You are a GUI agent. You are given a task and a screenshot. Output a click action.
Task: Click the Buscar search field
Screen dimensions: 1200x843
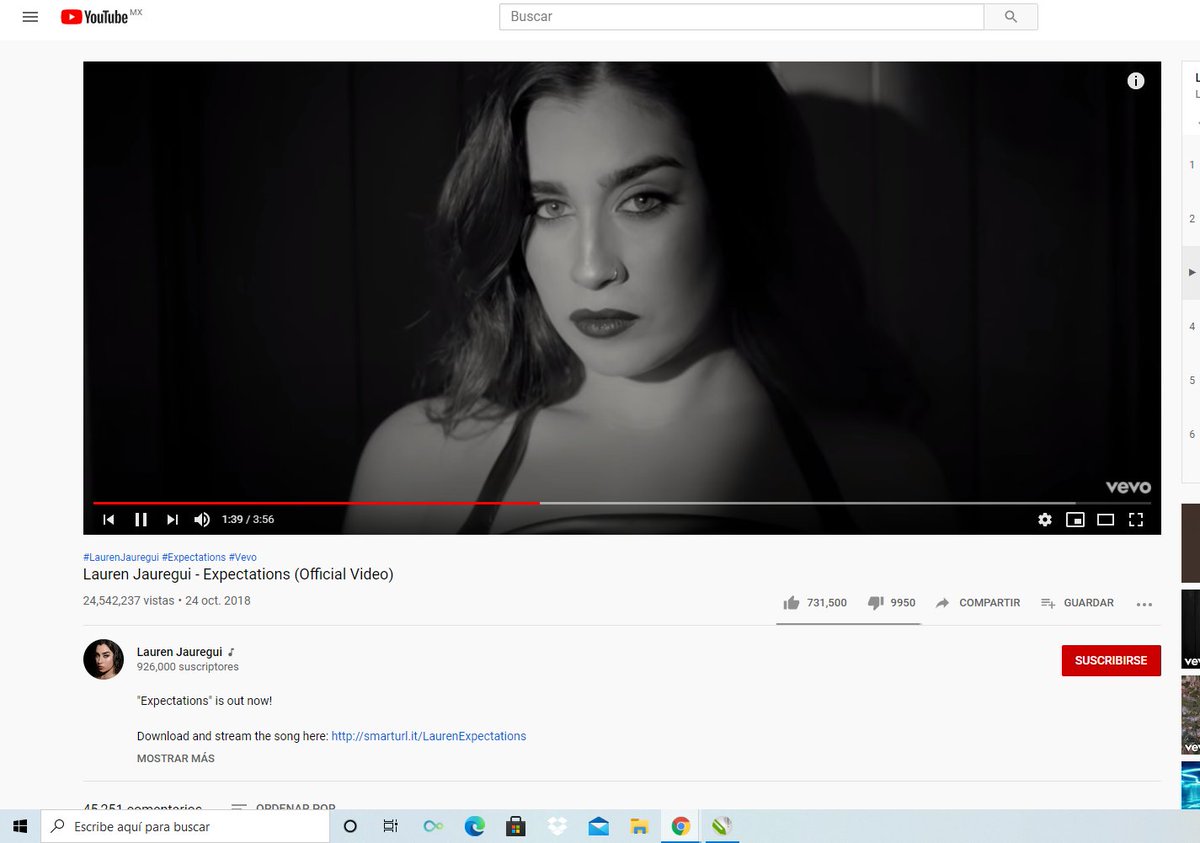coord(741,16)
